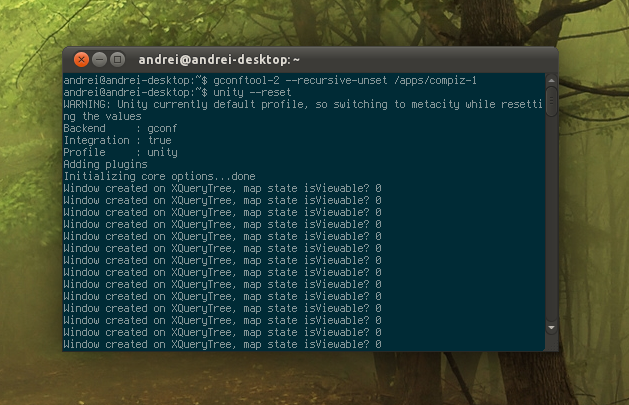Maximize the terminal window
The height and width of the screenshot is (405, 629).
click(x=118, y=60)
